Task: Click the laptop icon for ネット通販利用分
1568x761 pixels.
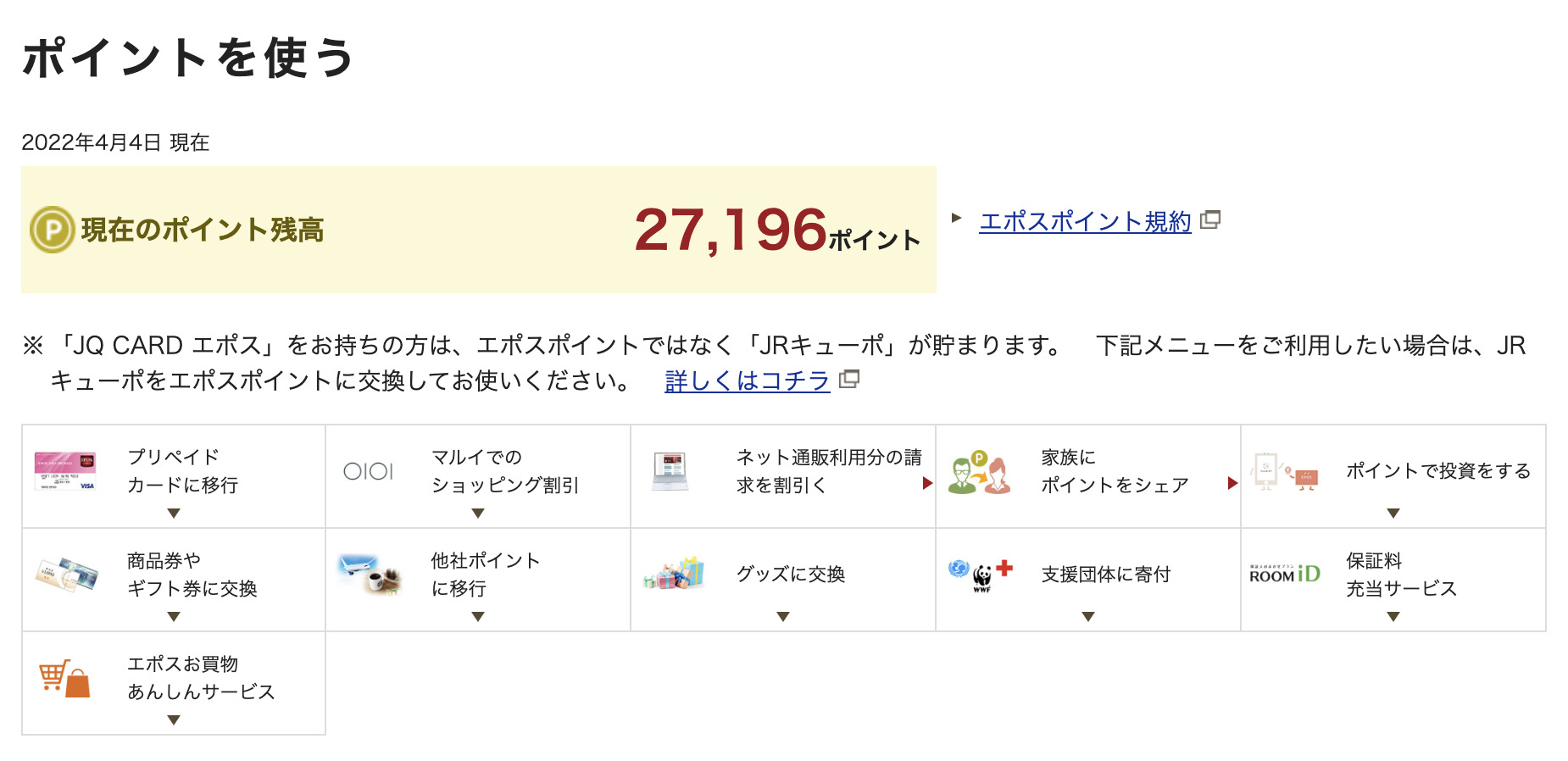Action: click(x=670, y=472)
